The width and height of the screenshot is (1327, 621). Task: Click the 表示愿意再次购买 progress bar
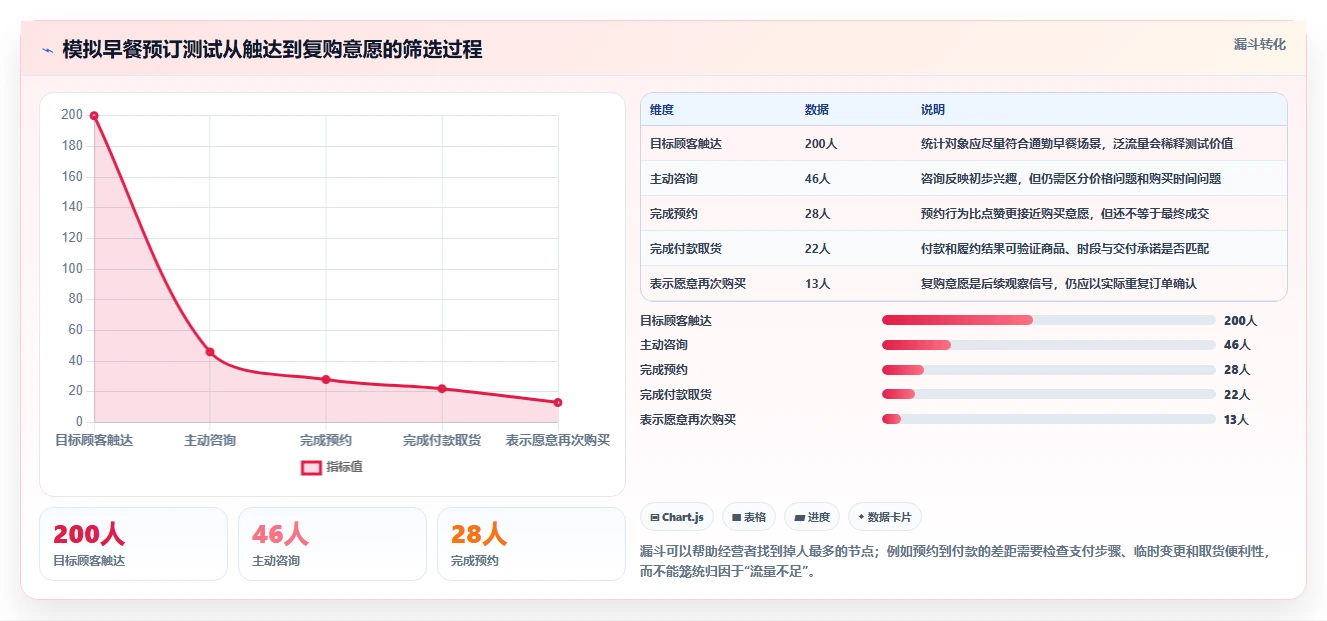1048,419
